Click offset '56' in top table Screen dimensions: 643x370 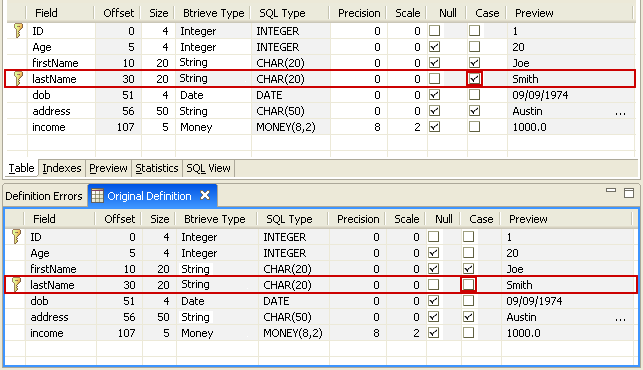tap(128, 111)
